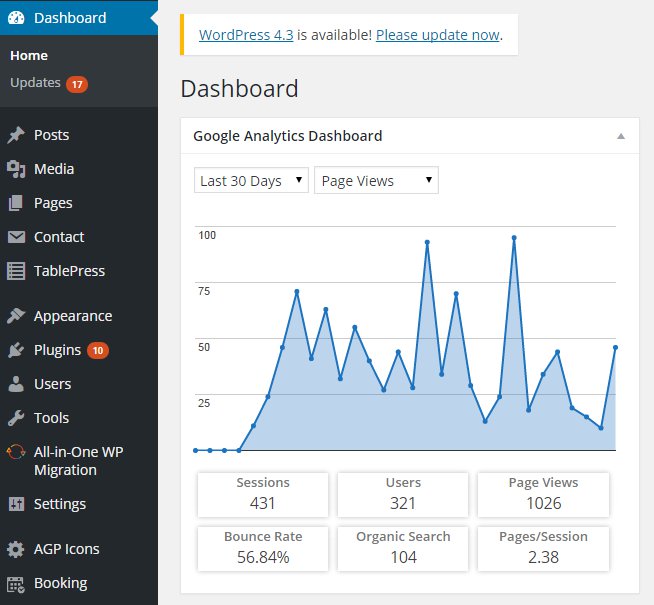654x605 pixels.
Task: Click the Contact envelope icon
Action: coord(16,237)
